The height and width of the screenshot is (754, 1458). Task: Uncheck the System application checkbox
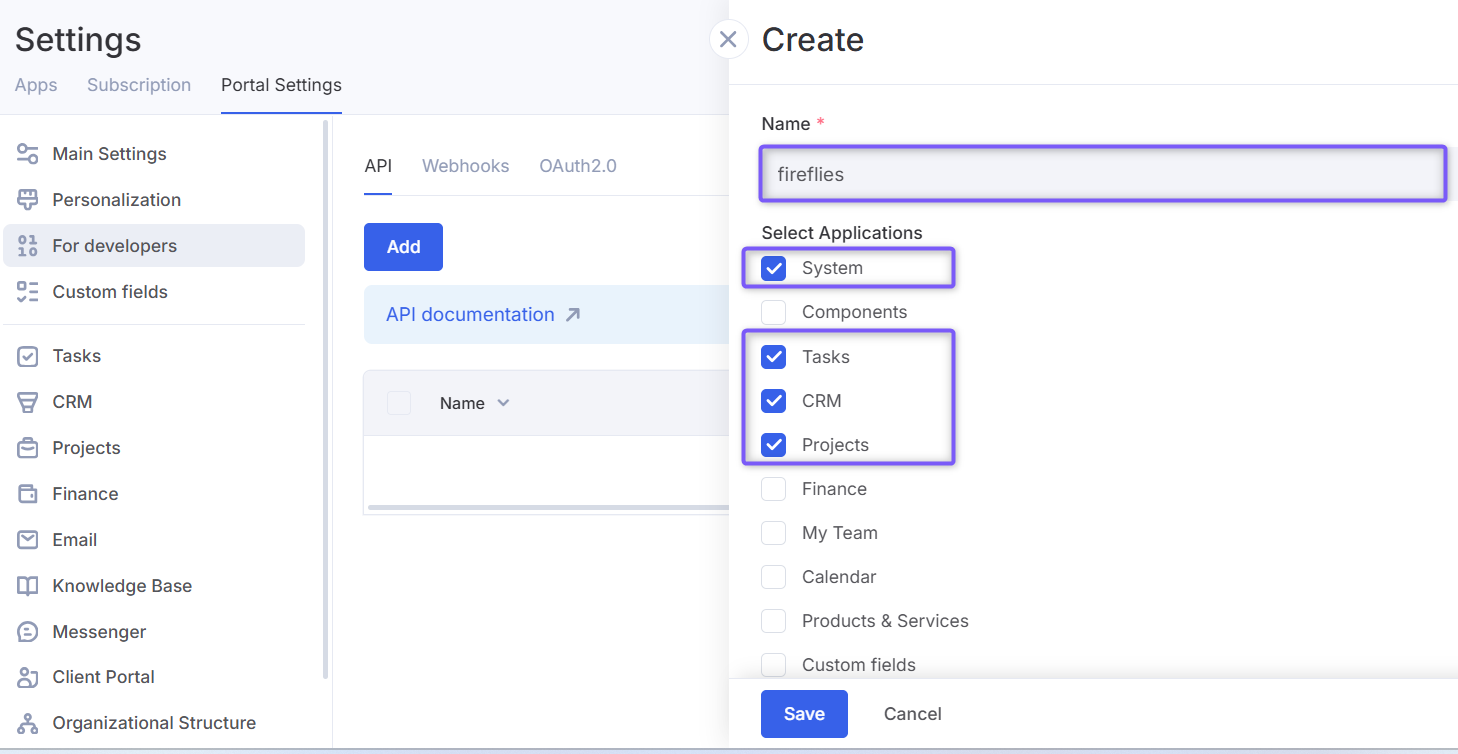click(x=774, y=268)
